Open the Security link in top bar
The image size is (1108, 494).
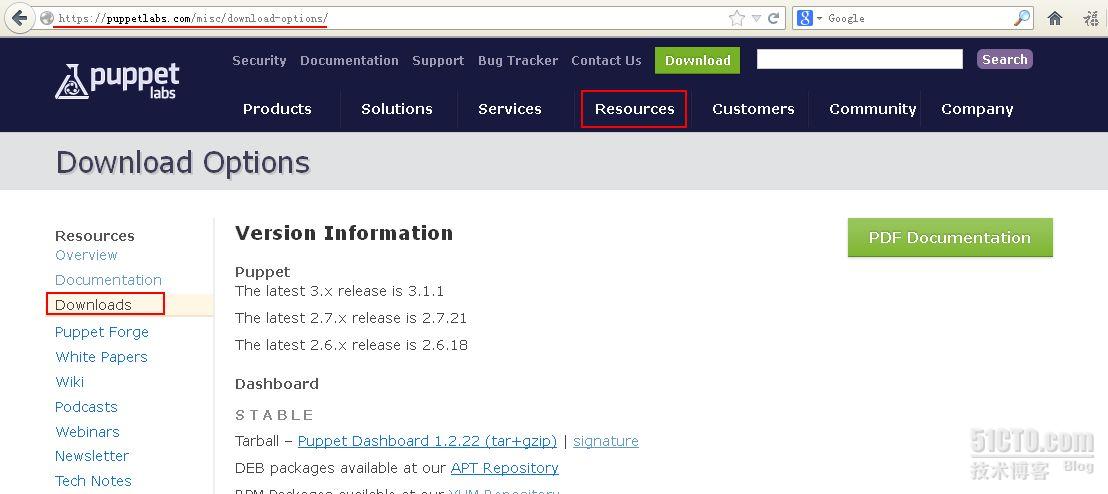[x=259, y=61]
